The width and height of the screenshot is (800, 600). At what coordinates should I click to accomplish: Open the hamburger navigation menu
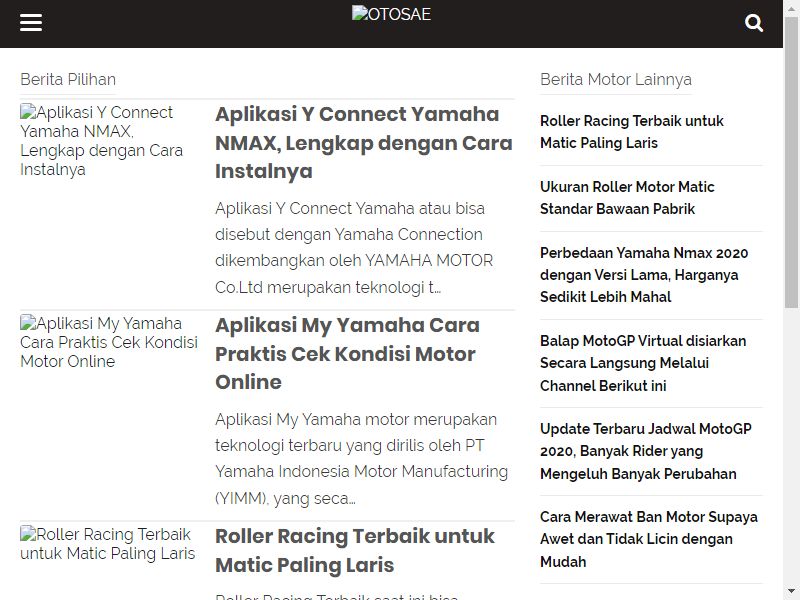[x=31, y=23]
